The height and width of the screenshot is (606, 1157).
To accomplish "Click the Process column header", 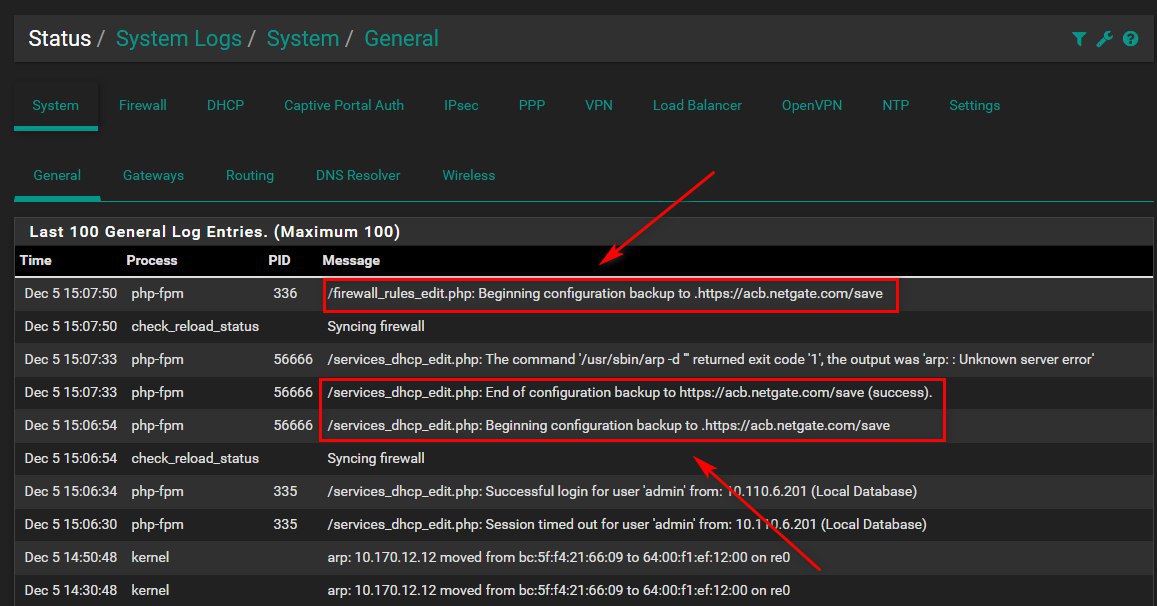I will click(x=151, y=261).
